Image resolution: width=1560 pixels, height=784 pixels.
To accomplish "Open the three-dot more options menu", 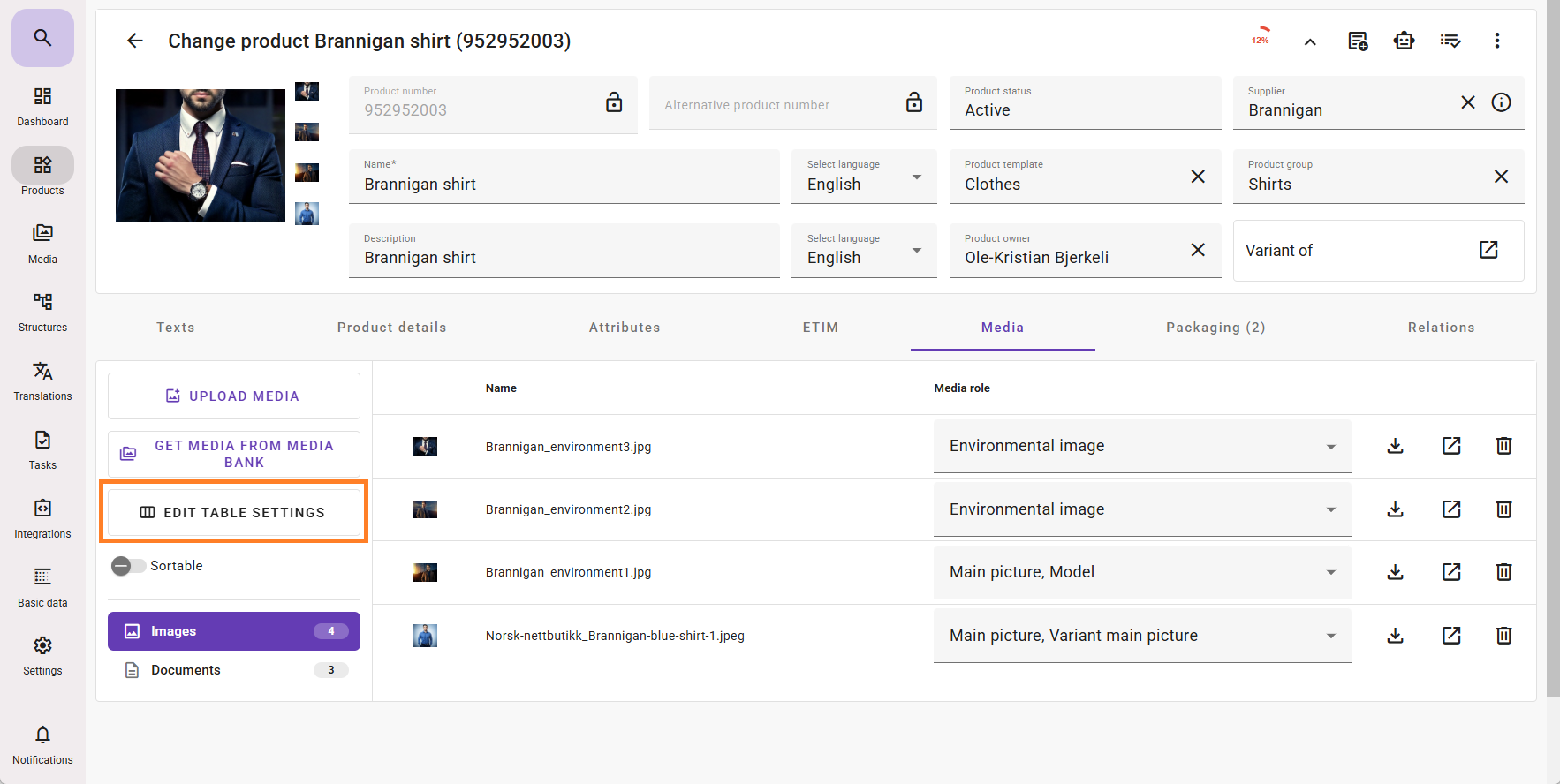I will click(1496, 41).
